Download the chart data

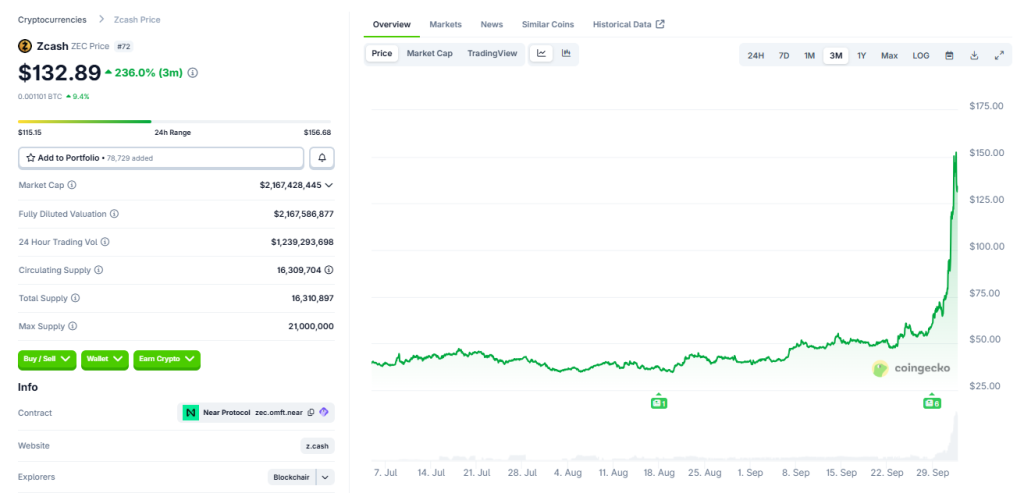(x=974, y=56)
